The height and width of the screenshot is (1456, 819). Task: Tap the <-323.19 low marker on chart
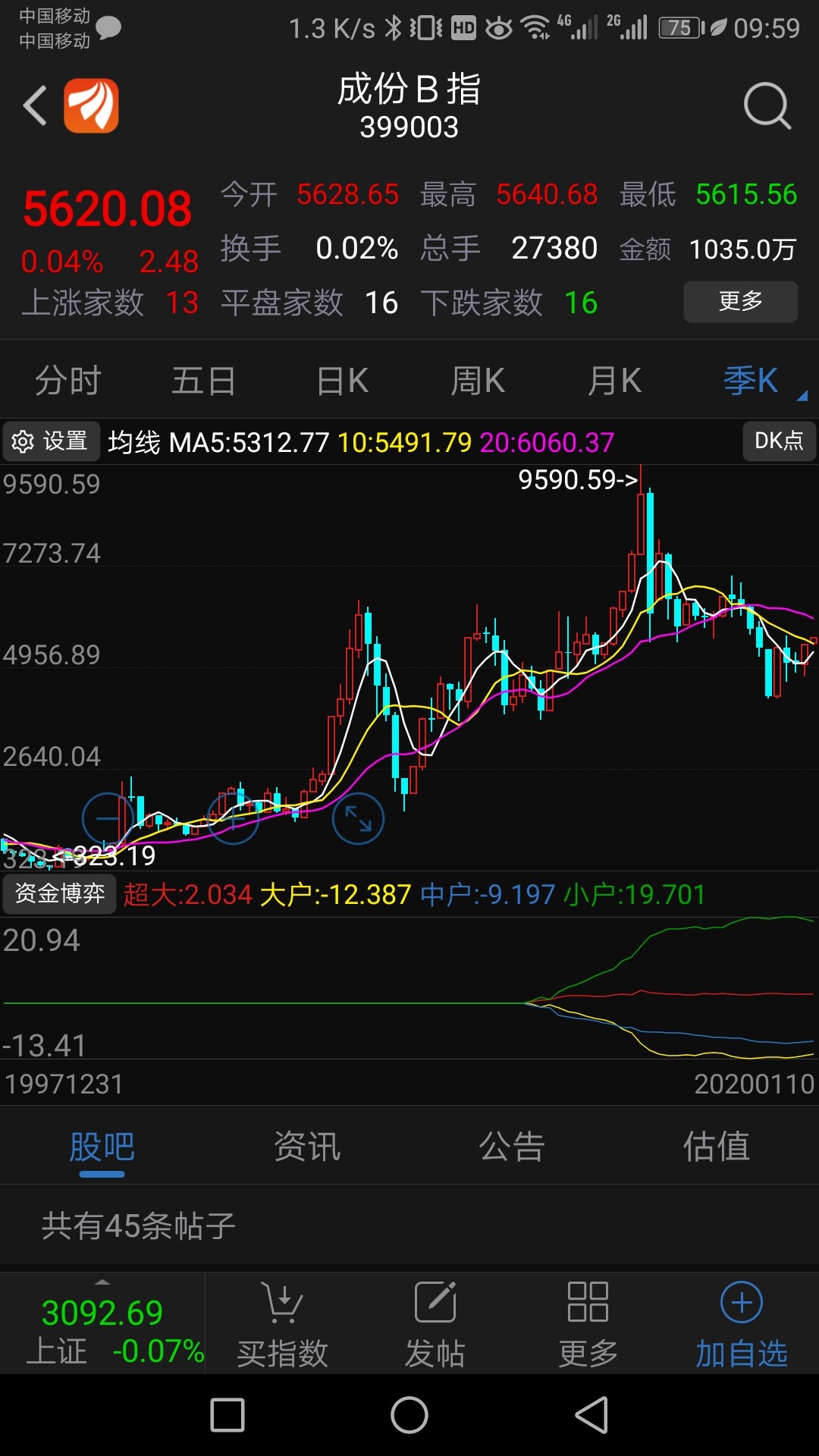105,856
